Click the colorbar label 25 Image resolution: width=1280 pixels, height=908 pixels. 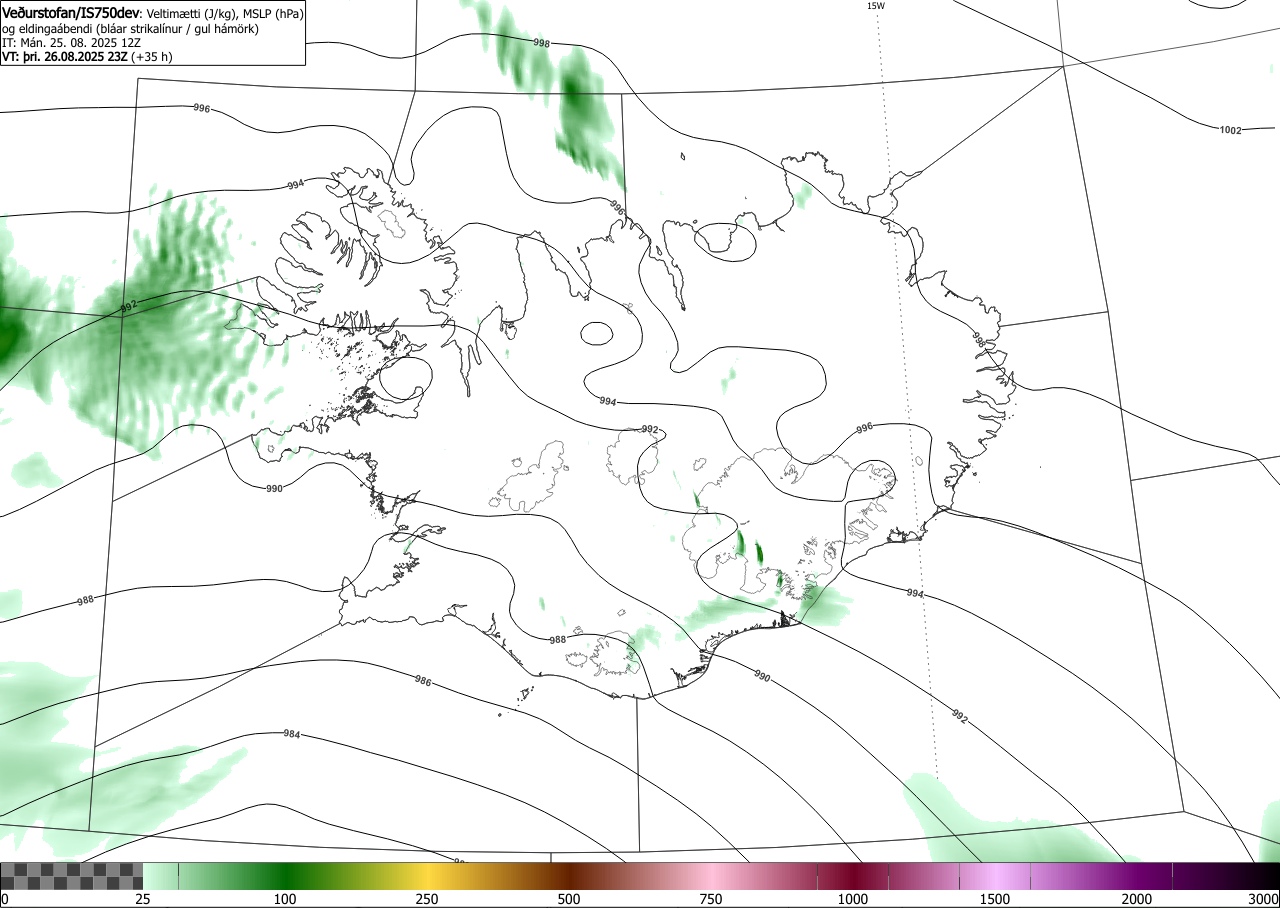coord(143,899)
